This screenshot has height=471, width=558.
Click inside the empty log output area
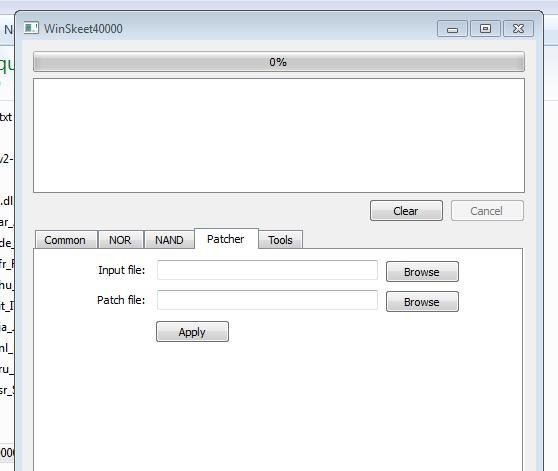point(279,136)
